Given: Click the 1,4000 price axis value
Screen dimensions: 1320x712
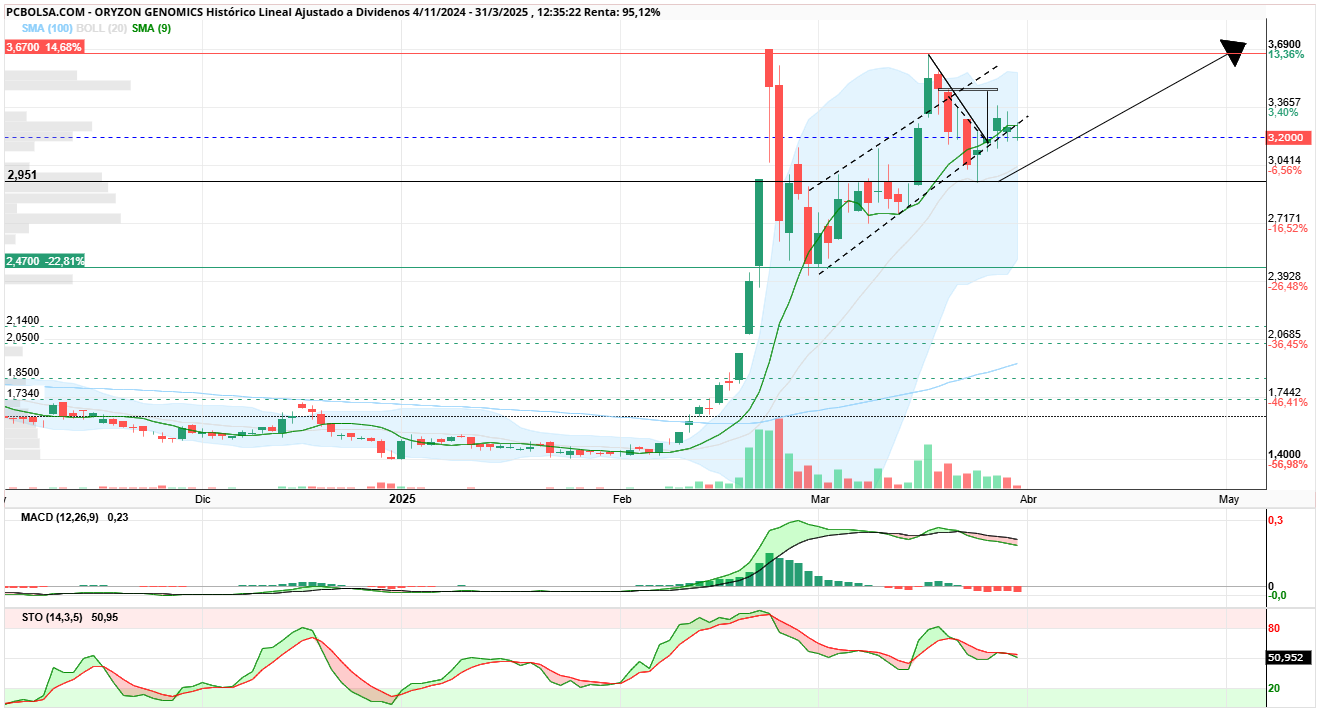Looking at the screenshot, I should [x=1286, y=453].
